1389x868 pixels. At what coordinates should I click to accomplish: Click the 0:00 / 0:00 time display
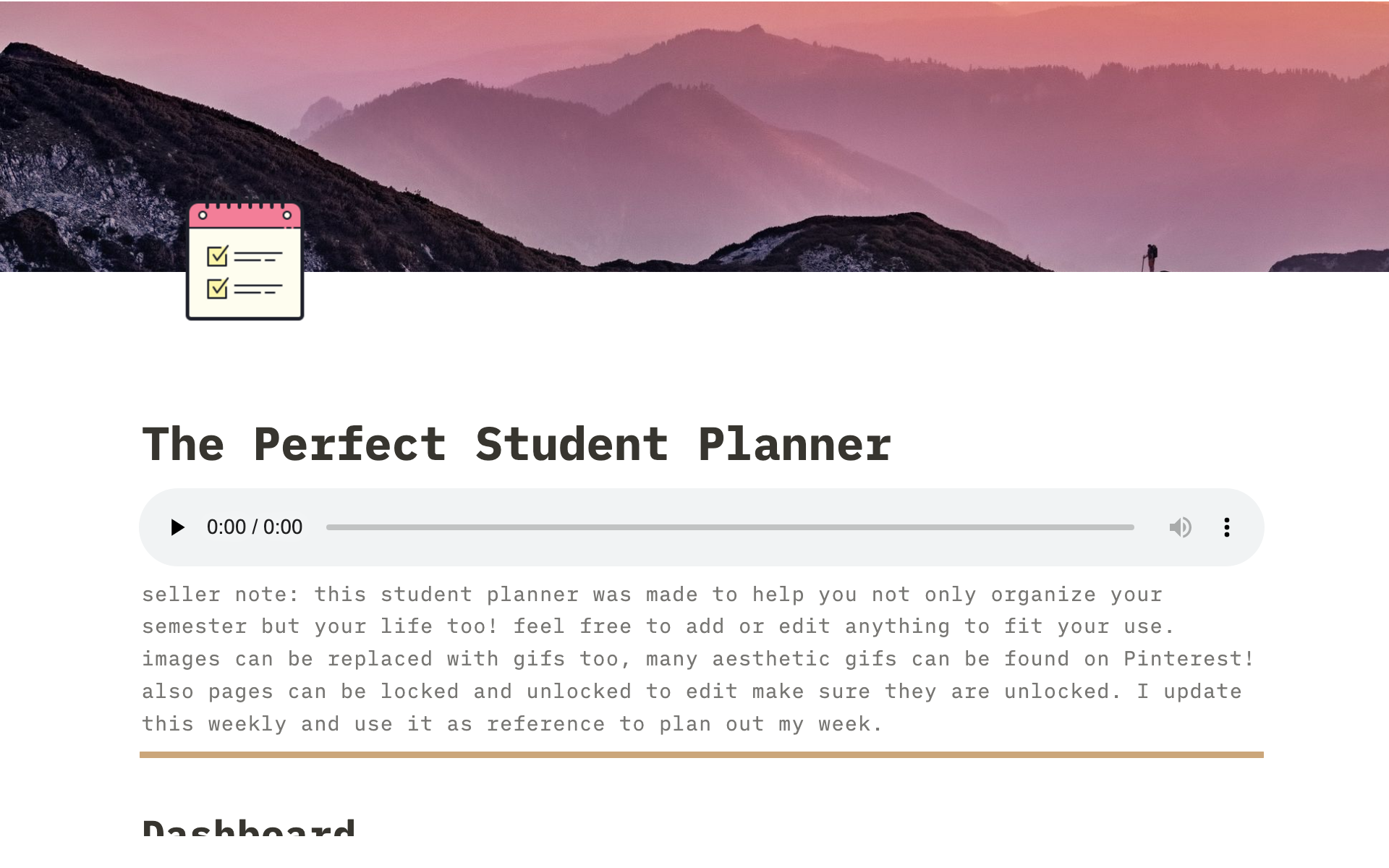point(255,527)
